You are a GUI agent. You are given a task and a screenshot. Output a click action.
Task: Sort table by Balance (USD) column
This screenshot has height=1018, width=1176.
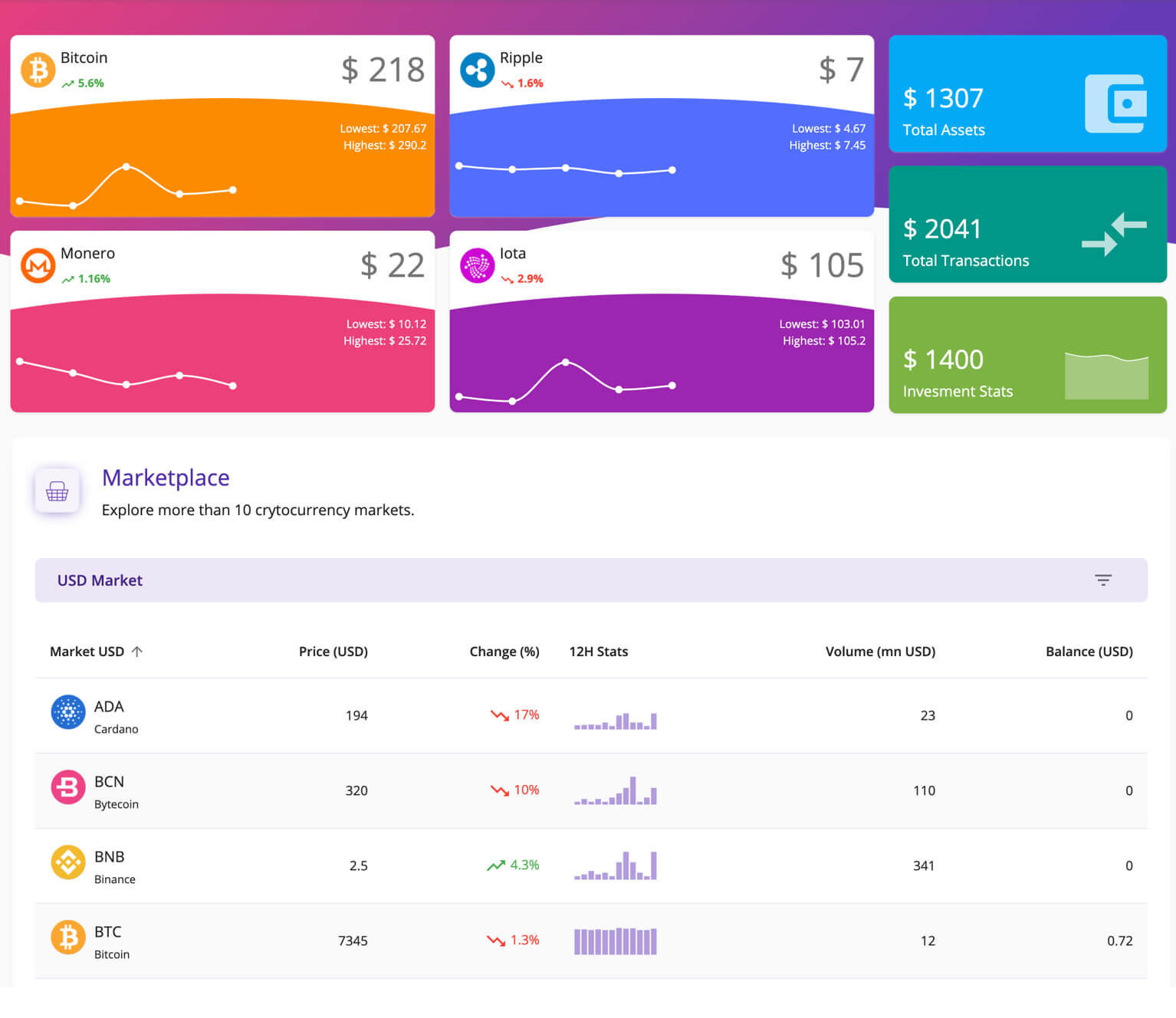tap(1089, 652)
